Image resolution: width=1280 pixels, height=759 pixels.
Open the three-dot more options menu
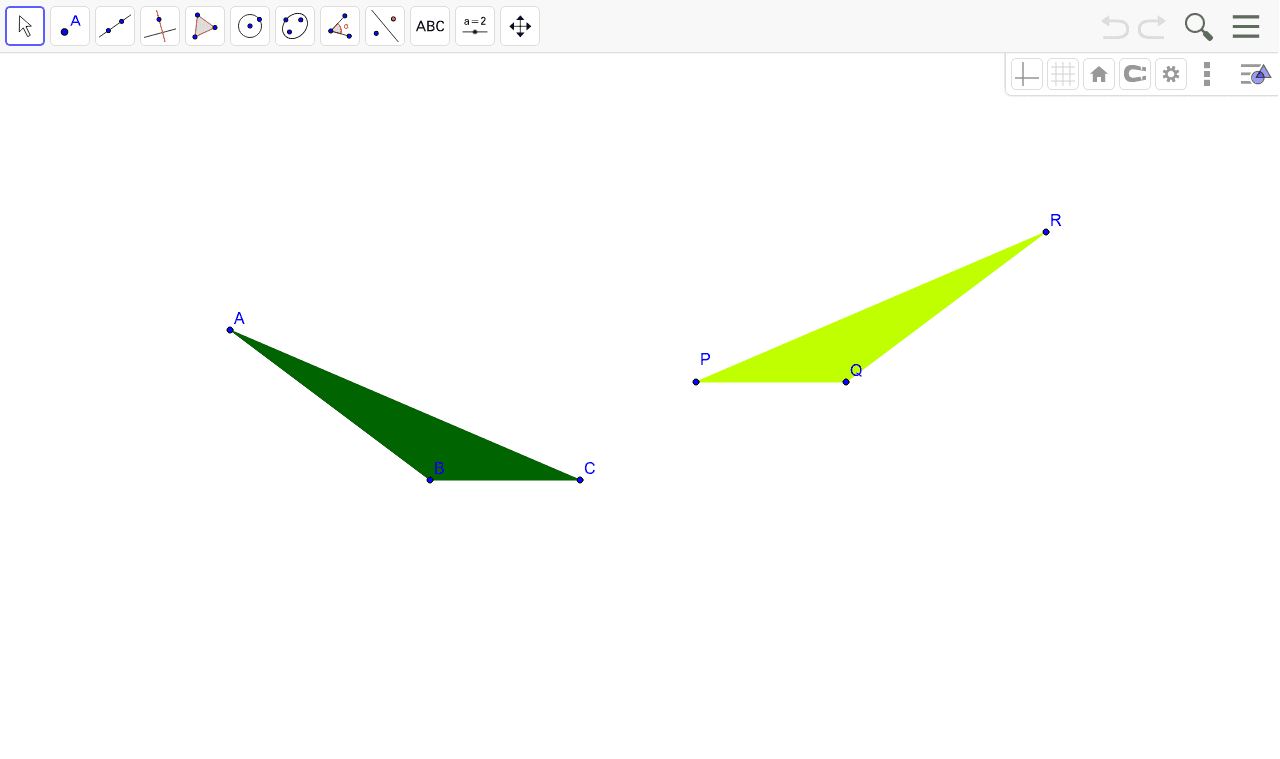coord(1207,74)
